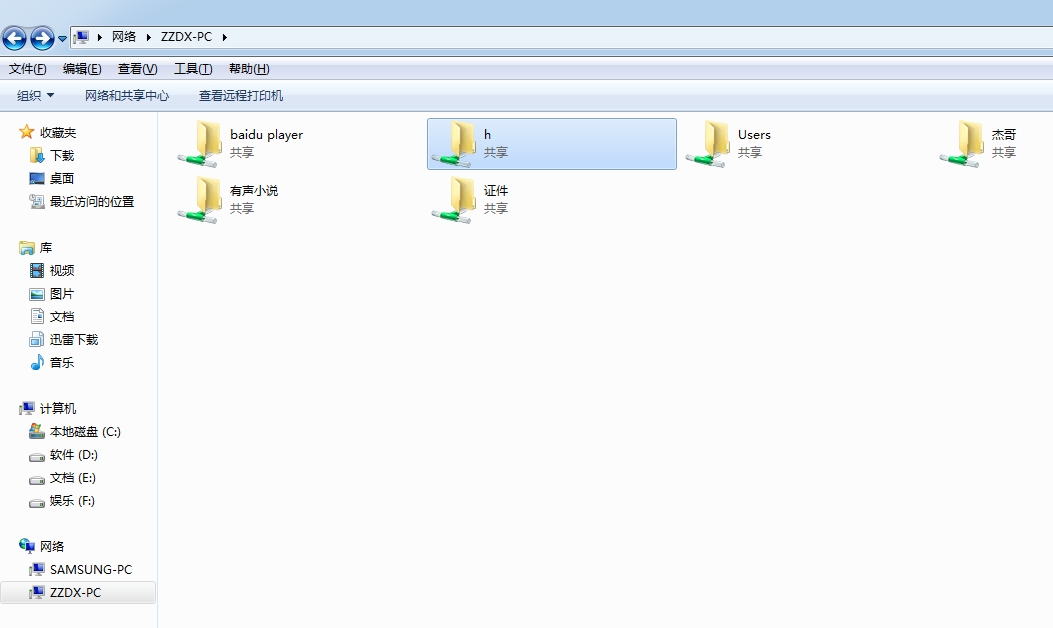Screen dimensions: 1053x628
Task: Click the 有声小说 folder name label
Action: 254,190
